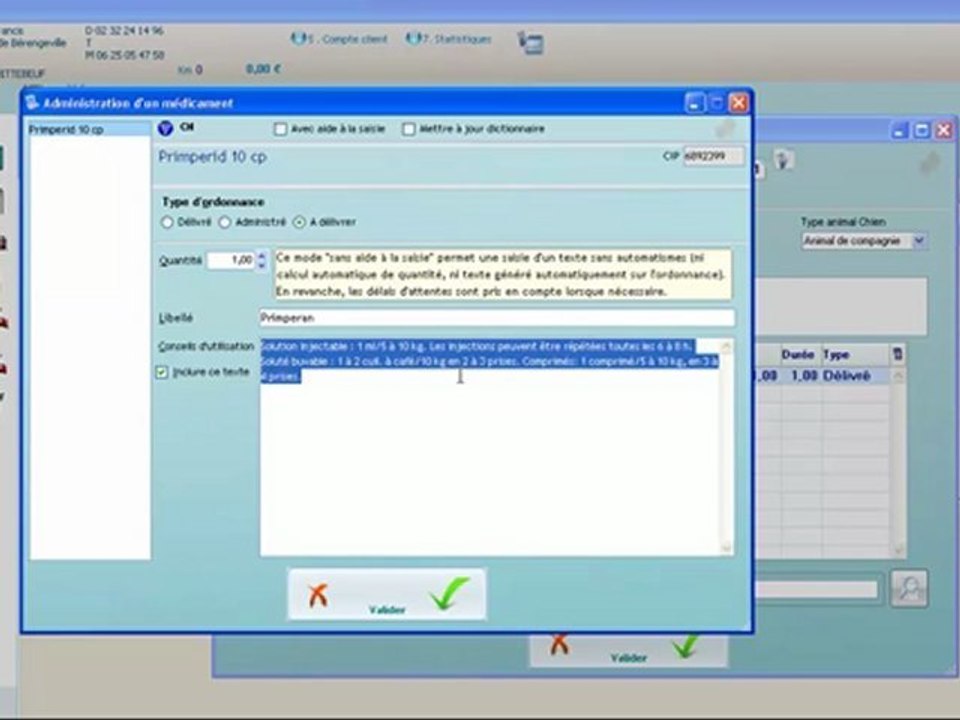Click the scroll up arrow of conseils text area

(727, 347)
